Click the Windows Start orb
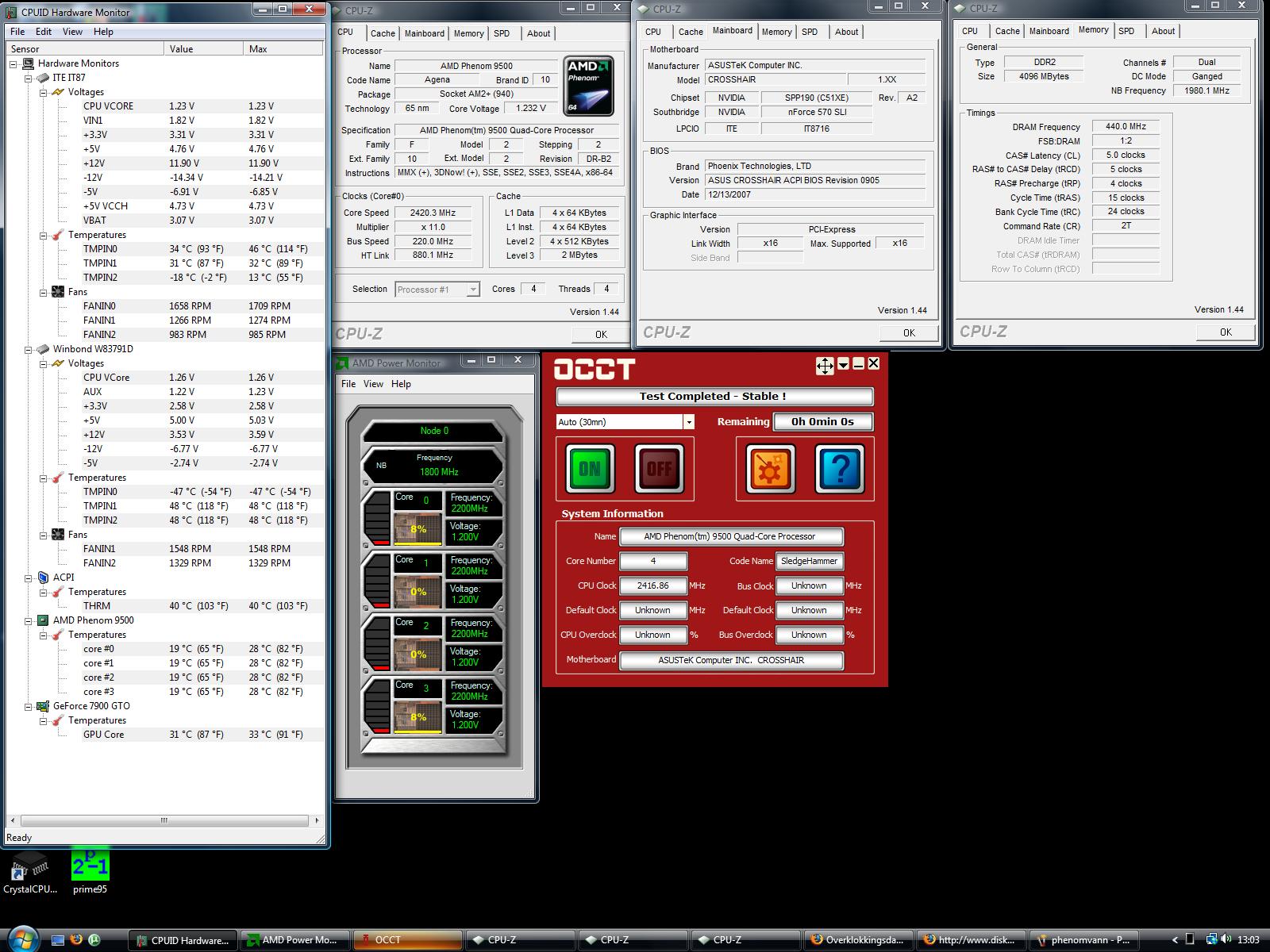The width and height of the screenshot is (1270, 952). click(x=24, y=939)
